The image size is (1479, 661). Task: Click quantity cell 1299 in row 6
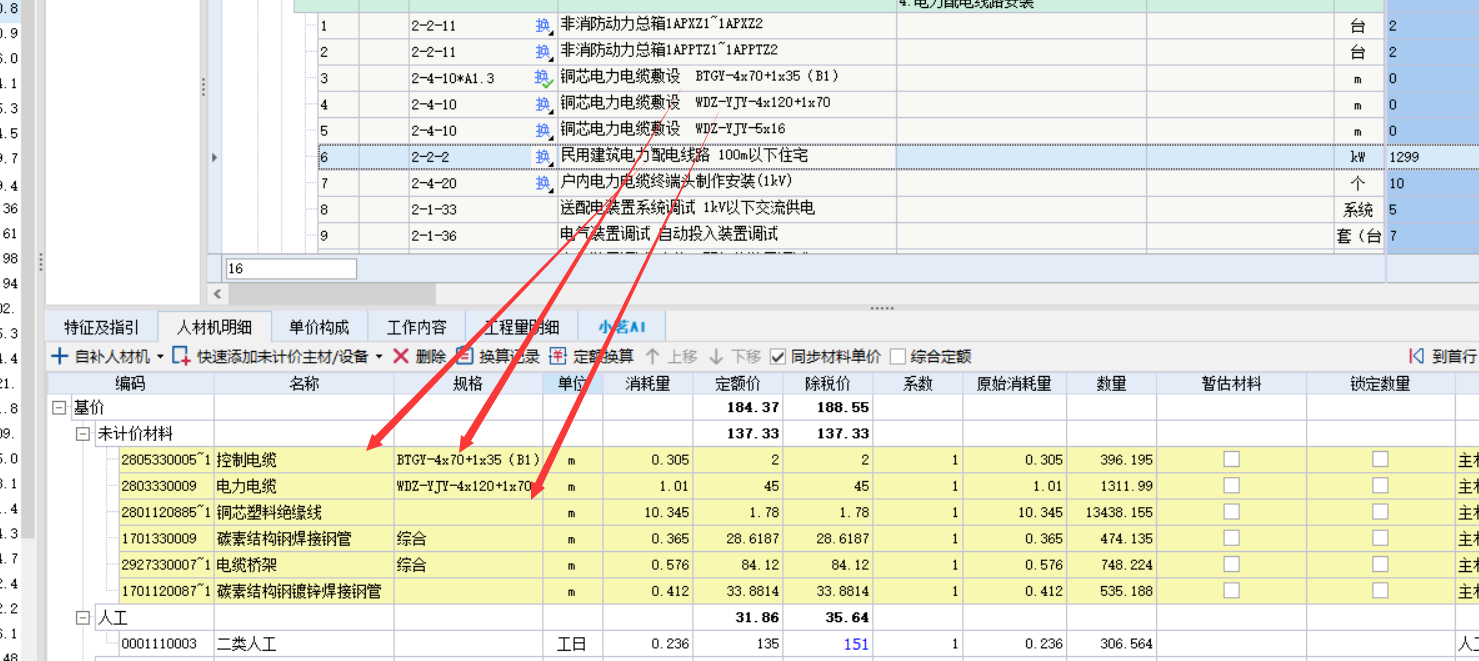(x=1432, y=157)
